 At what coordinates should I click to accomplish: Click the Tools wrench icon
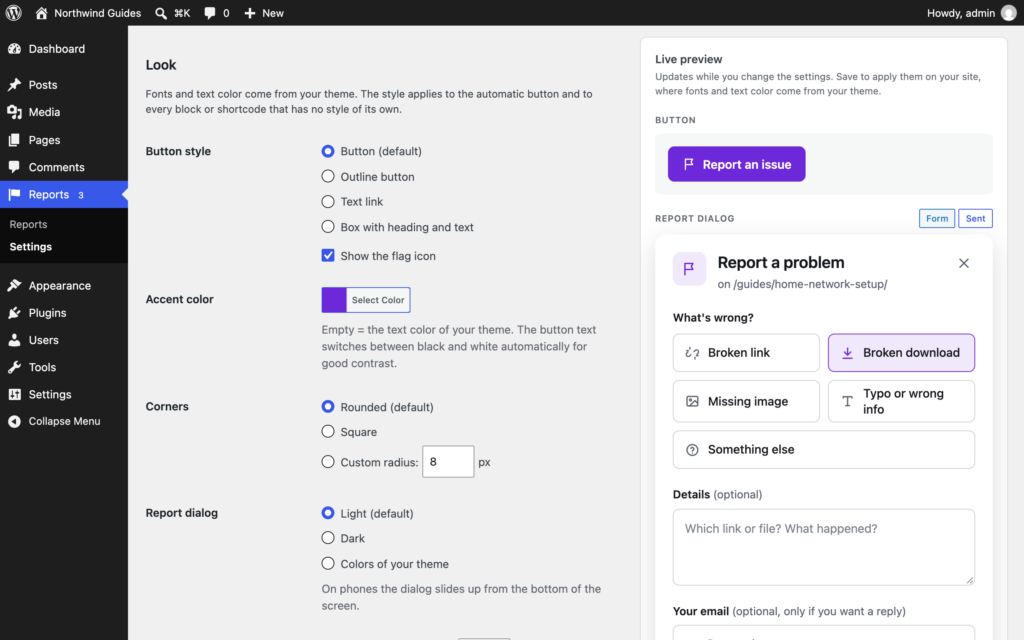coord(14,367)
